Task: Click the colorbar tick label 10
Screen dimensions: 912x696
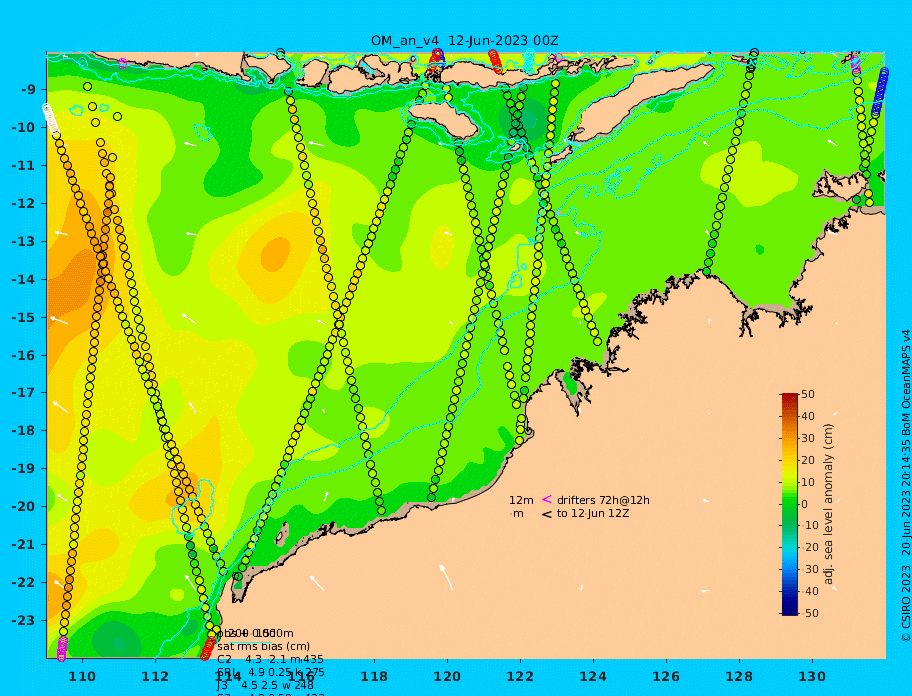Action: pyautogui.click(x=808, y=482)
